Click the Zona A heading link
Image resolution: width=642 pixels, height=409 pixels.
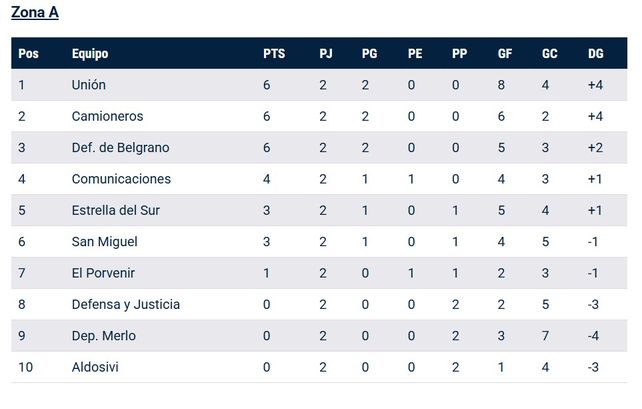point(35,12)
